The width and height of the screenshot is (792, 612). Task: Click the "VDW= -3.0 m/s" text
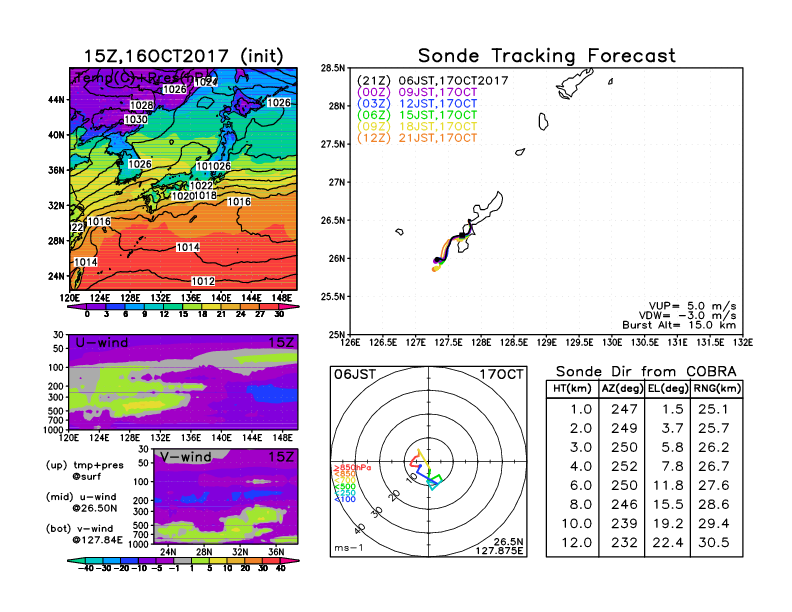(687, 316)
